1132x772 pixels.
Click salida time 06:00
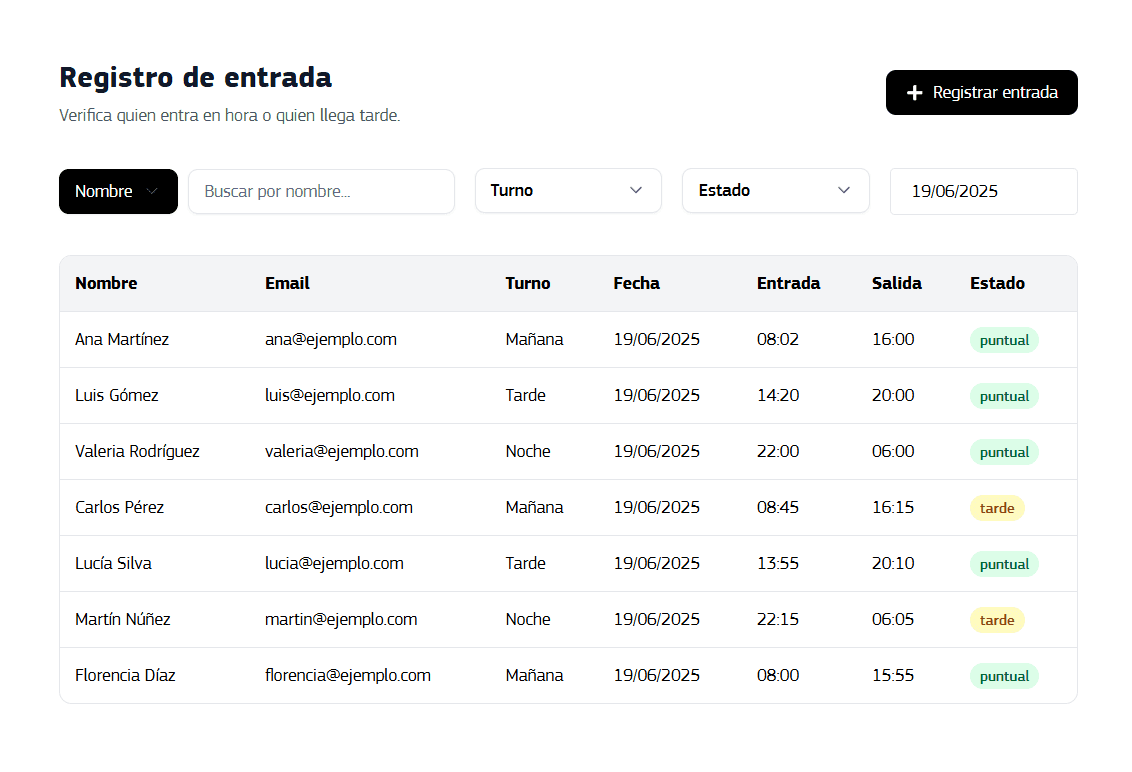pyautogui.click(x=893, y=451)
